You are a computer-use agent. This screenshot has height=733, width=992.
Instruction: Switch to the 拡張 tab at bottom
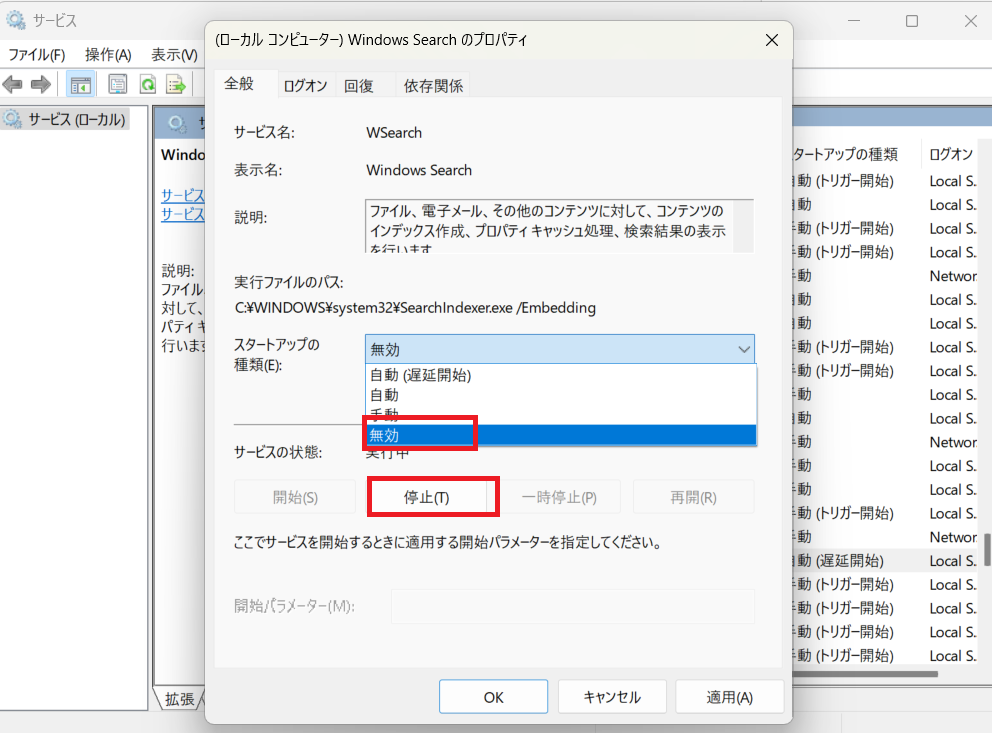[180, 698]
